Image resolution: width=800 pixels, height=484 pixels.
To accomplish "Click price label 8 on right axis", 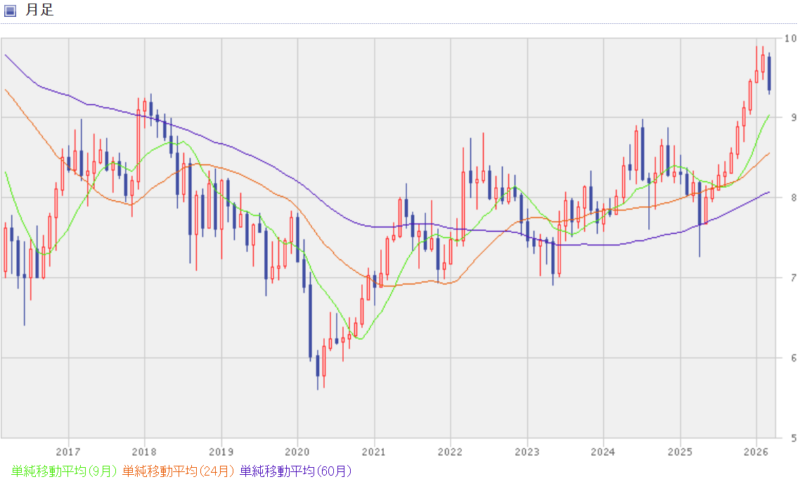I will point(793,197).
